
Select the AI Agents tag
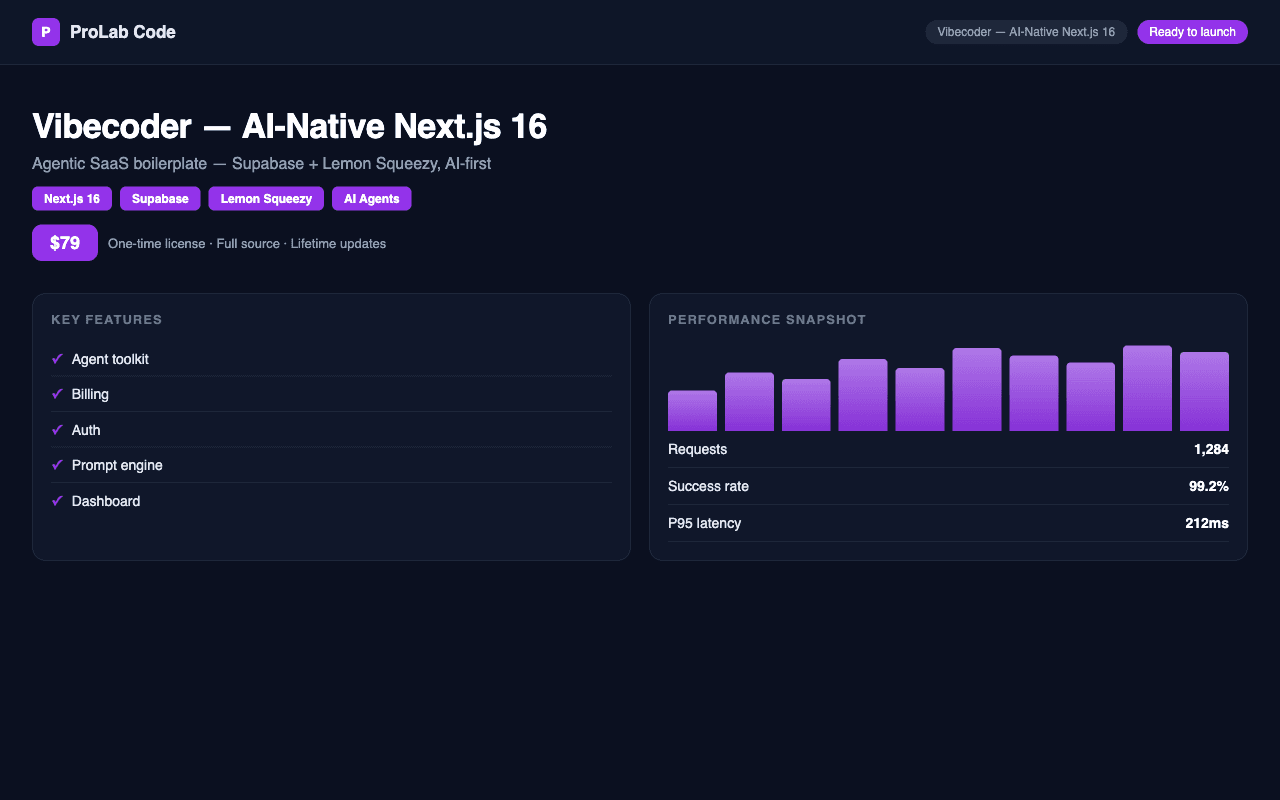(372, 199)
